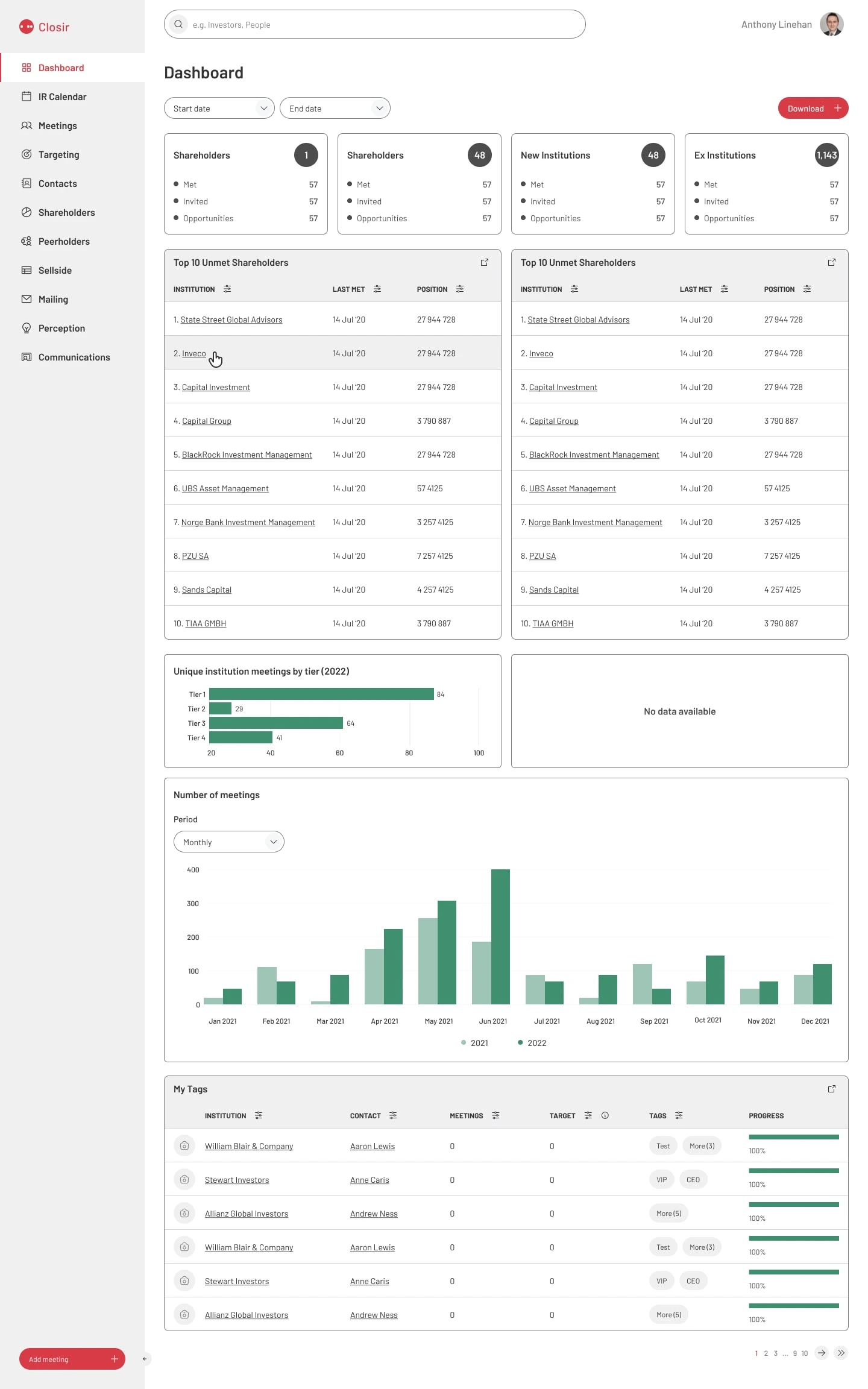Image resolution: width=868 pixels, height=1389 pixels.
Task: Open Anthony Linehan's profile avatar
Action: click(832, 24)
